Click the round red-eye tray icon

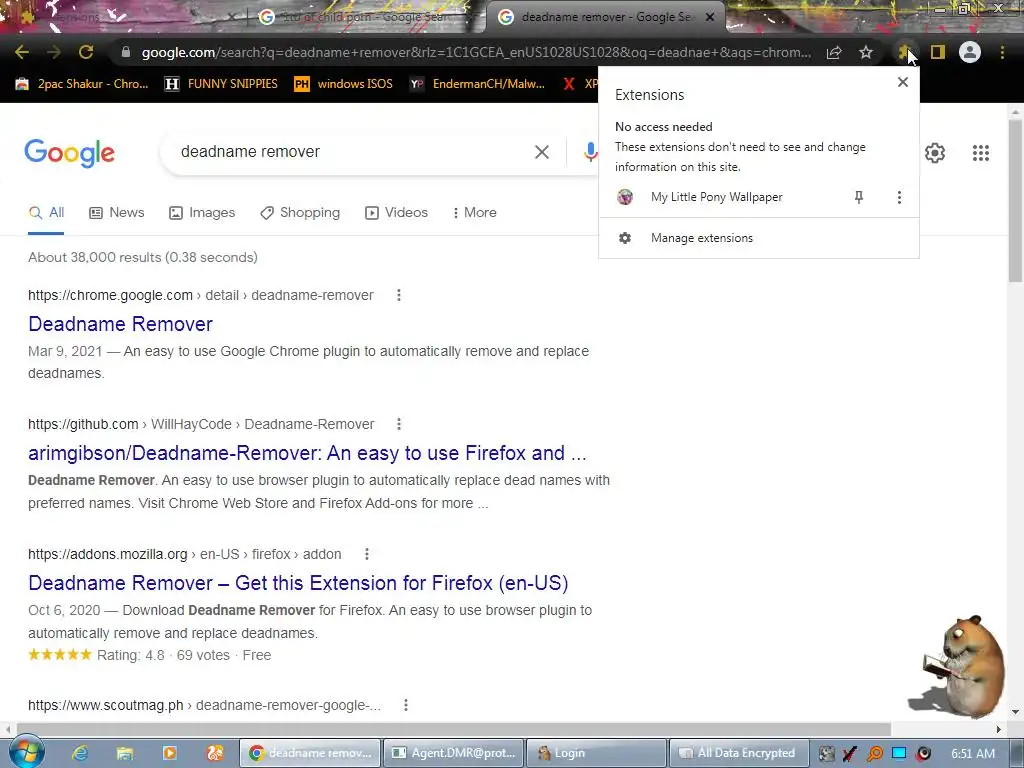coord(923,753)
